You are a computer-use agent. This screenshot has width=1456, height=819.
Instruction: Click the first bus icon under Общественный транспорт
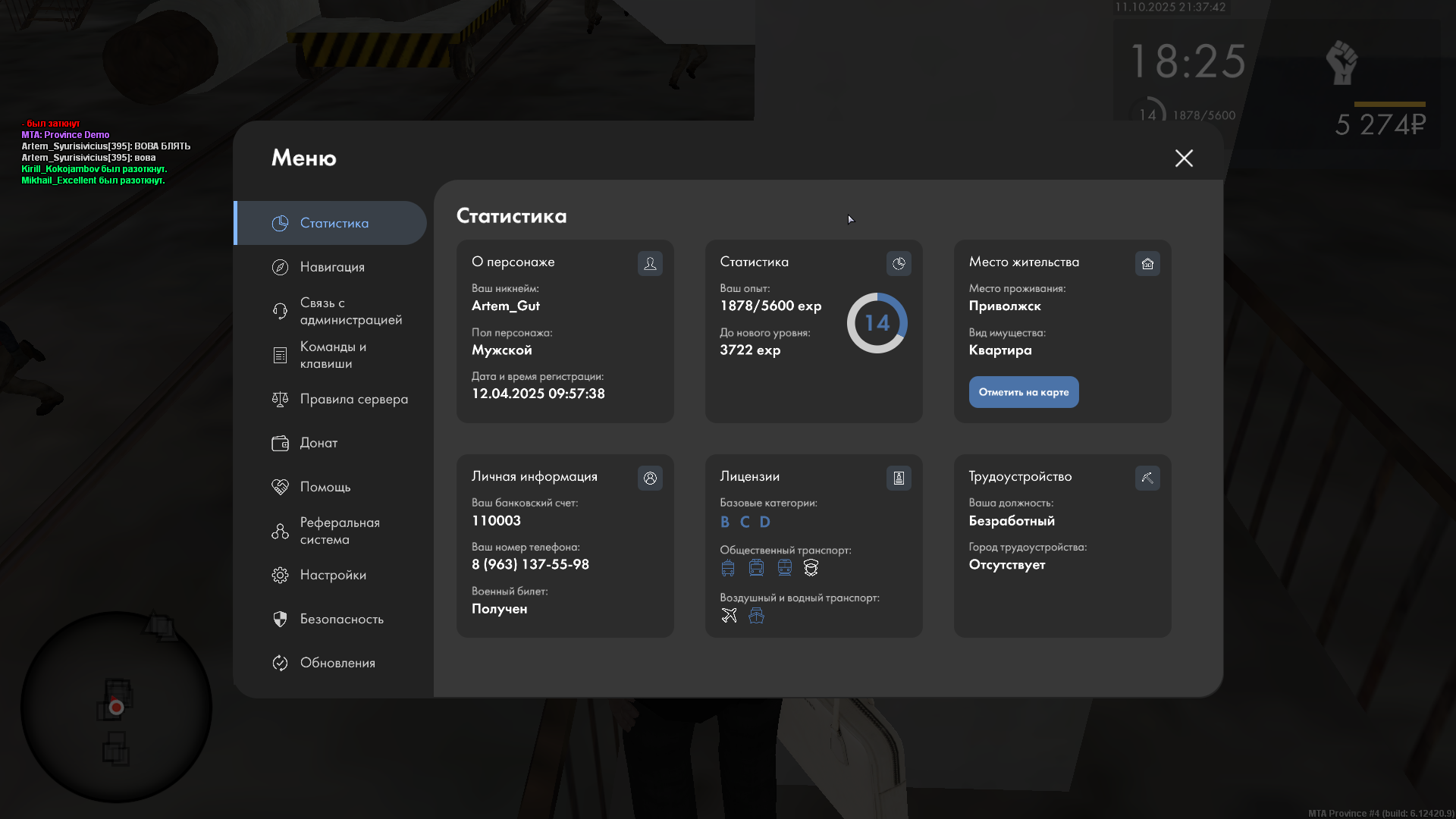728,567
